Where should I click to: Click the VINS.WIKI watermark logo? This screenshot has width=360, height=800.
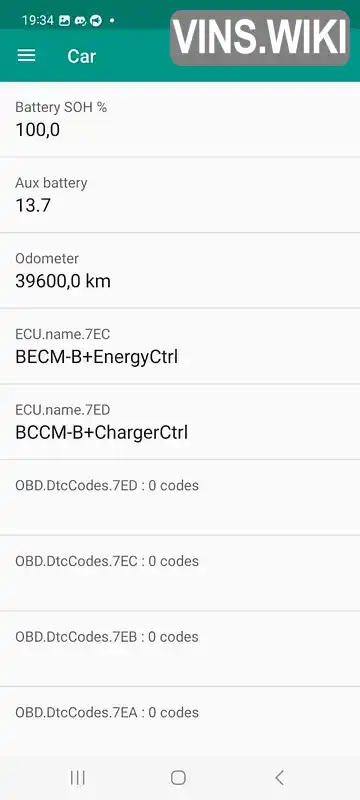pos(260,38)
